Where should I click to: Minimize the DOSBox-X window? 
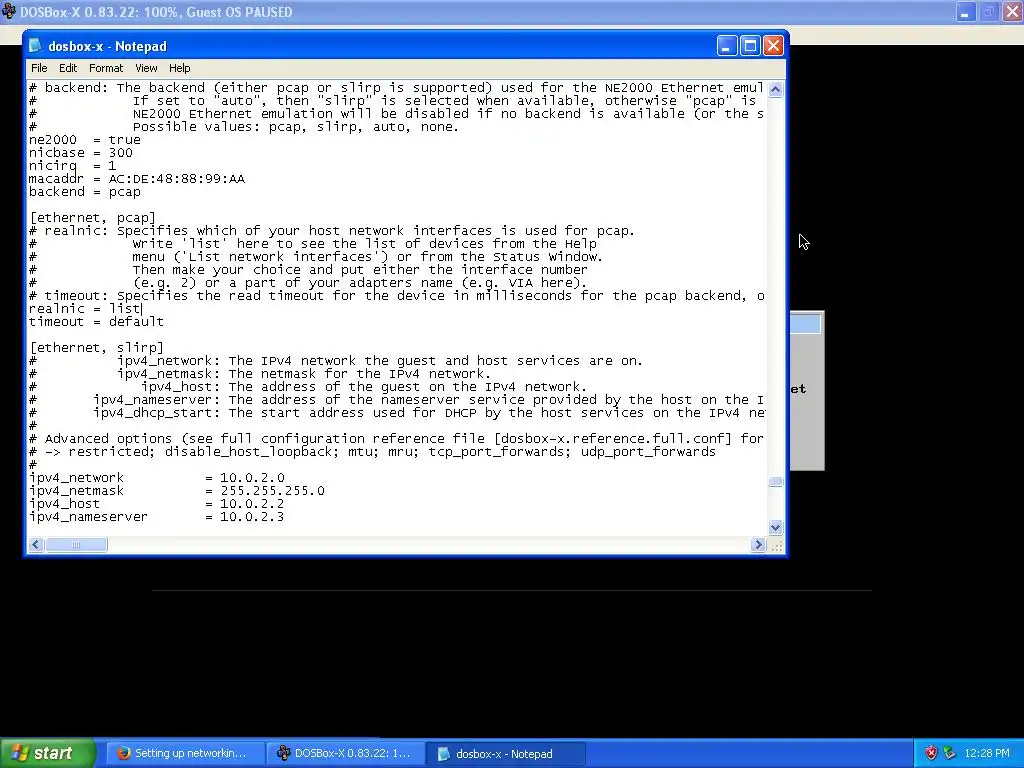point(966,12)
